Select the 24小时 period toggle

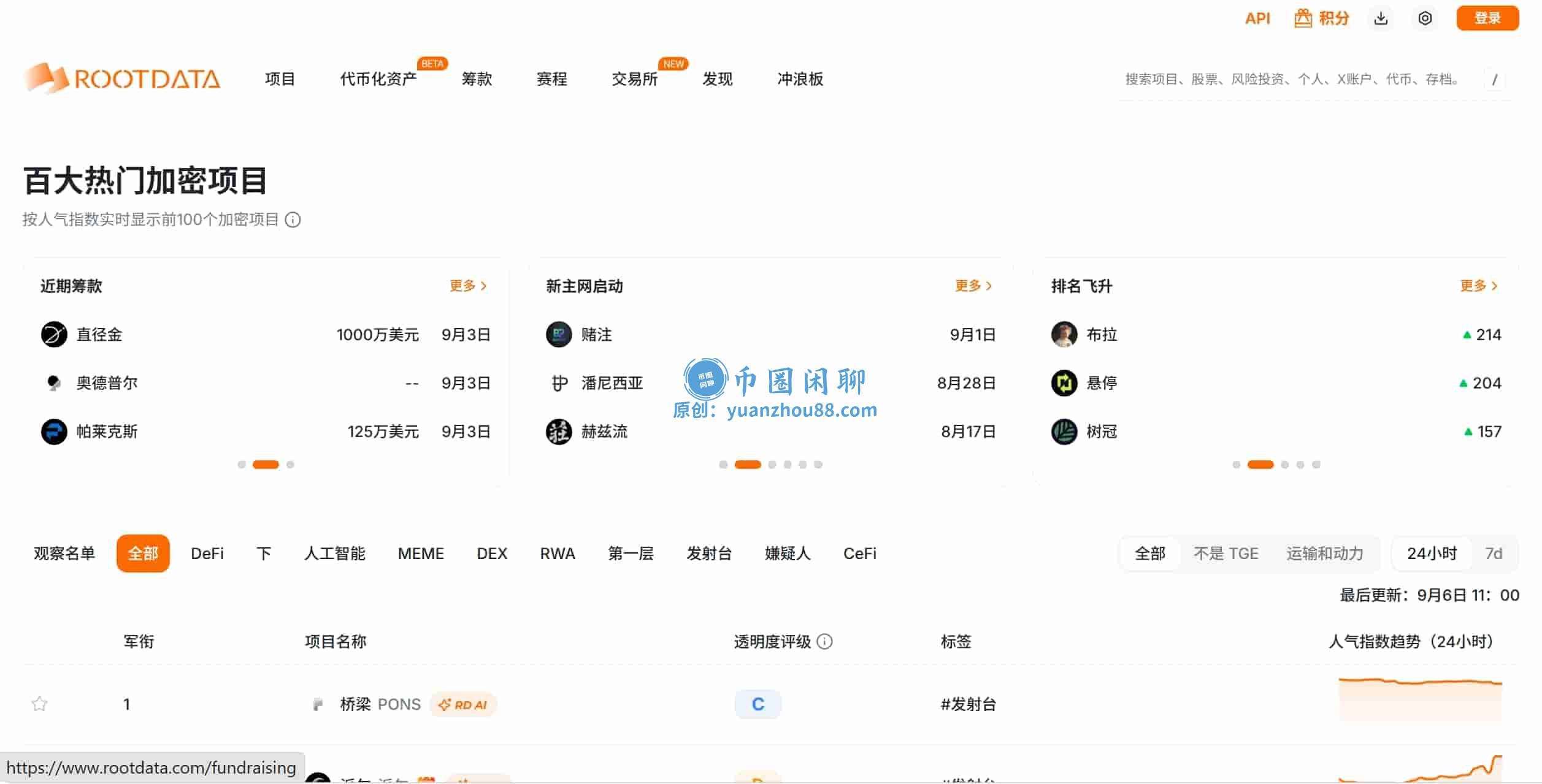coord(1432,554)
